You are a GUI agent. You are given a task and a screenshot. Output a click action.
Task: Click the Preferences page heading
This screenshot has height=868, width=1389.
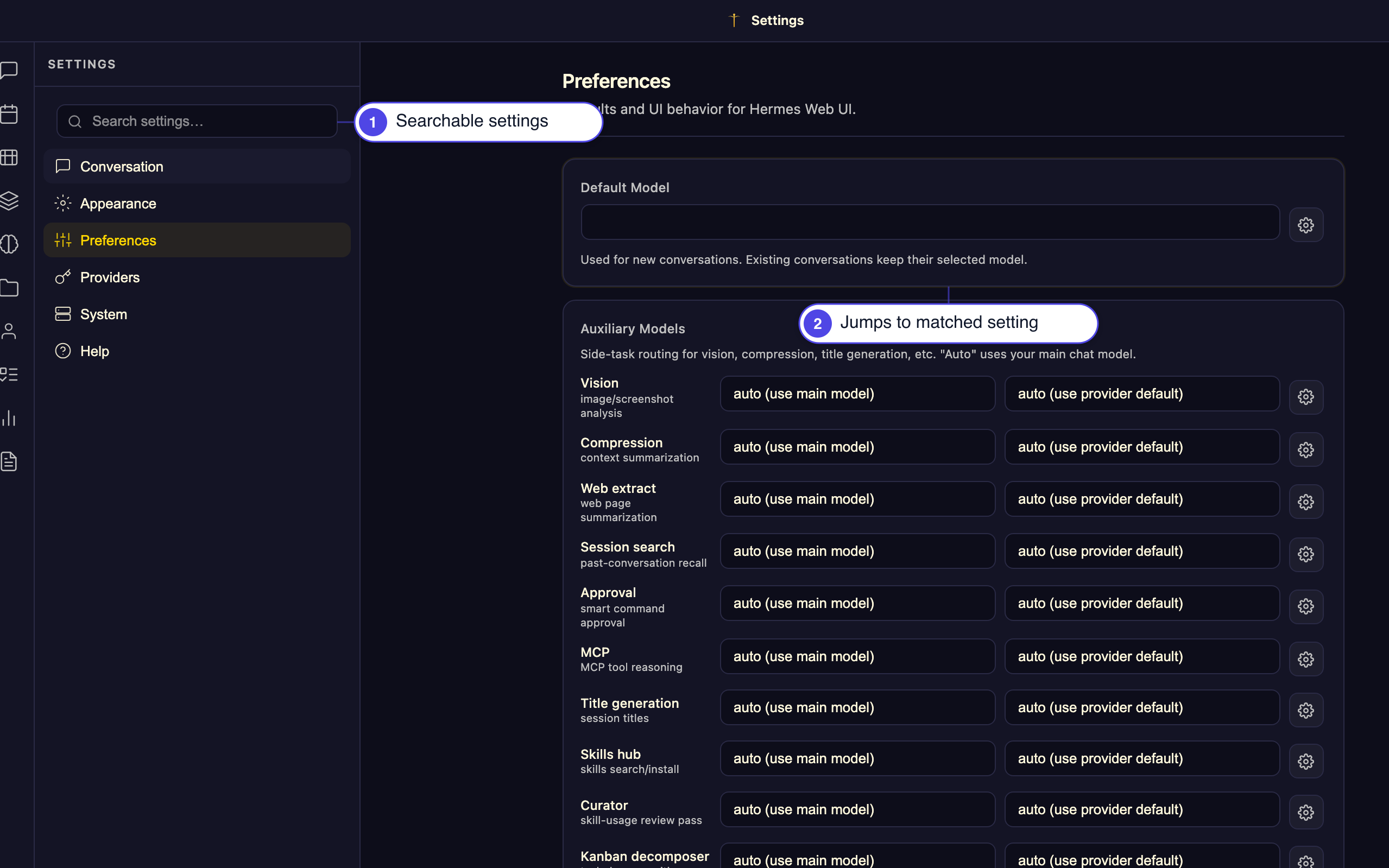616,81
